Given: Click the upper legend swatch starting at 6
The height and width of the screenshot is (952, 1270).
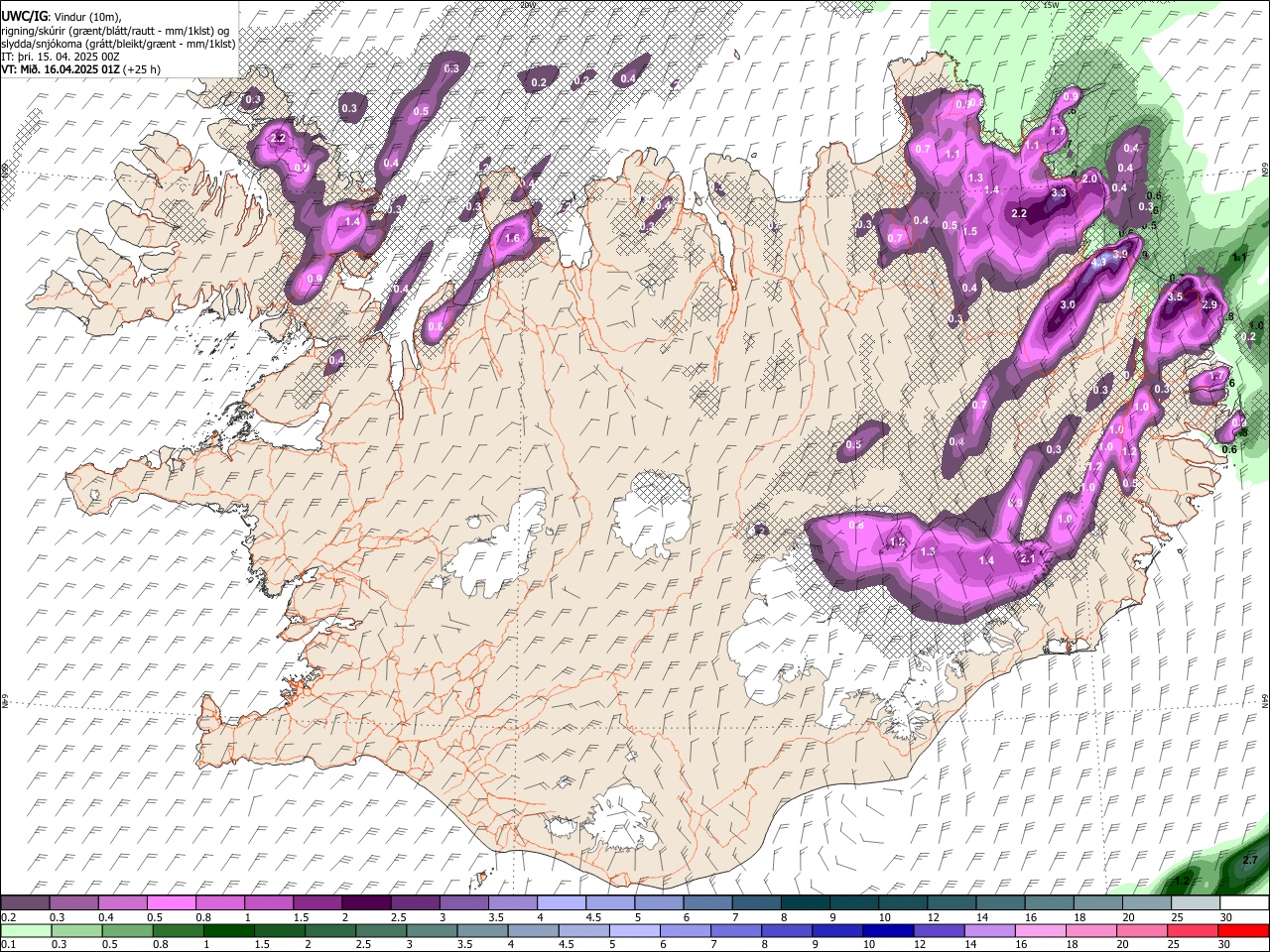Looking at the screenshot, I should point(706,903).
